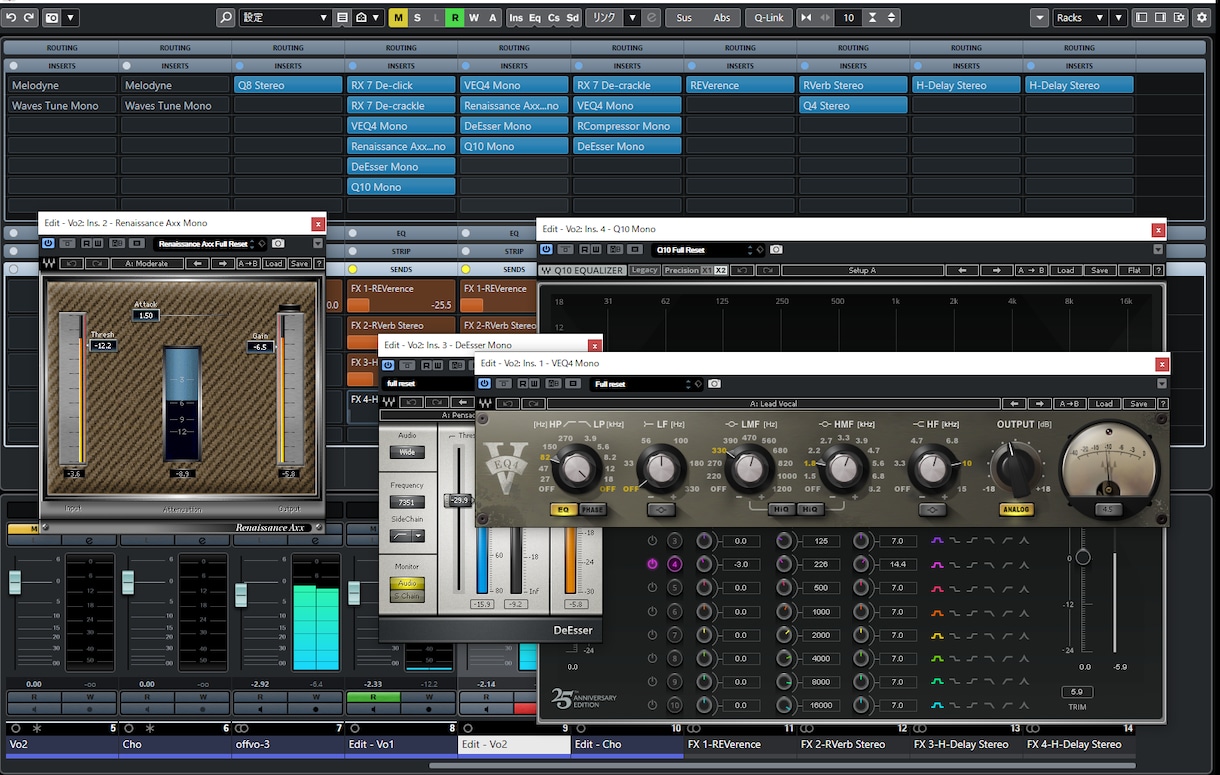
Task: Click previous preset arrow in VEQ4 toolbar
Action: (x=1014, y=404)
